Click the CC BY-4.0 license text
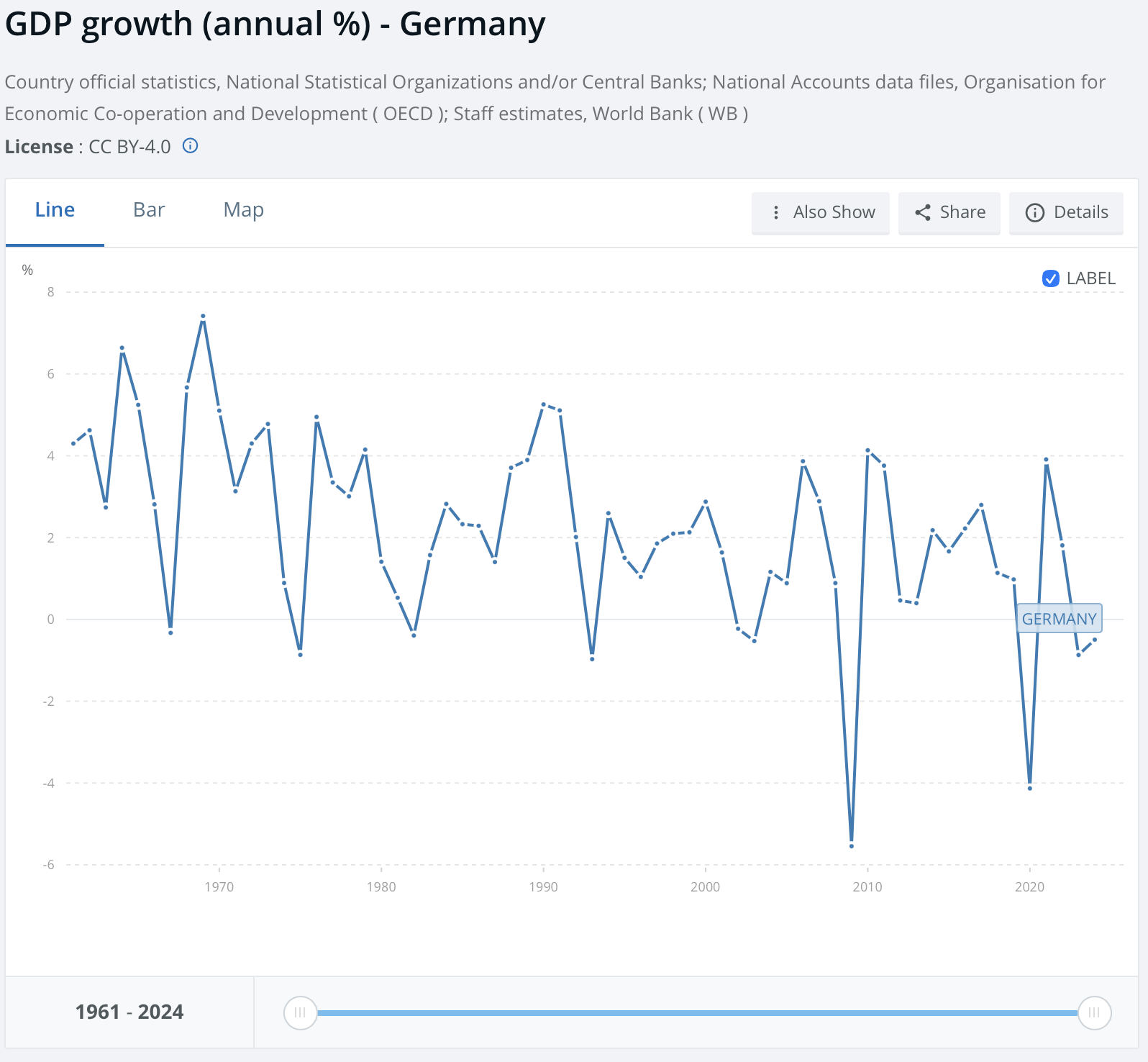Screen dimensions: 1148x1062 (x=129, y=147)
